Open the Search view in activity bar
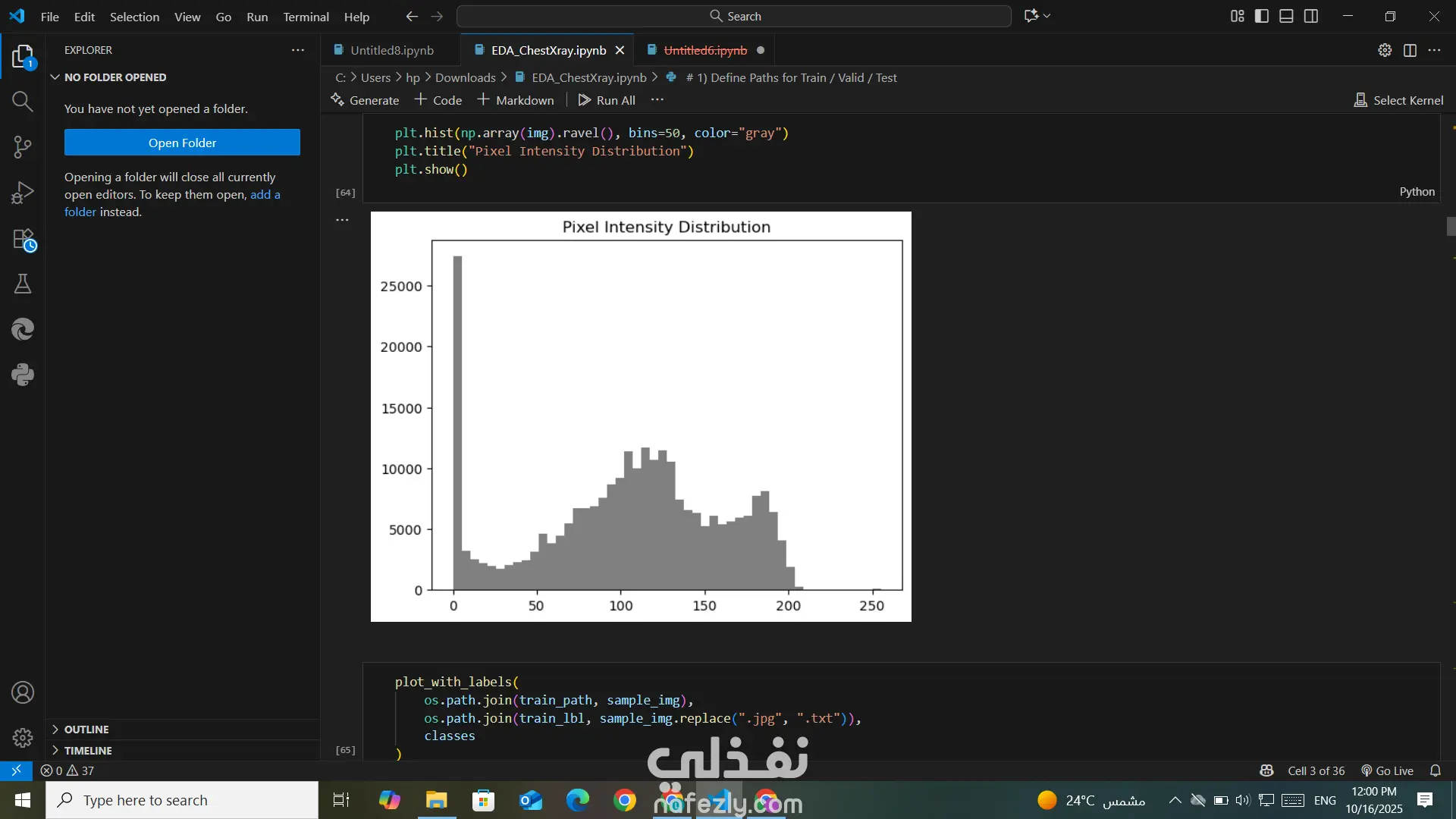The width and height of the screenshot is (1456, 819). click(23, 101)
